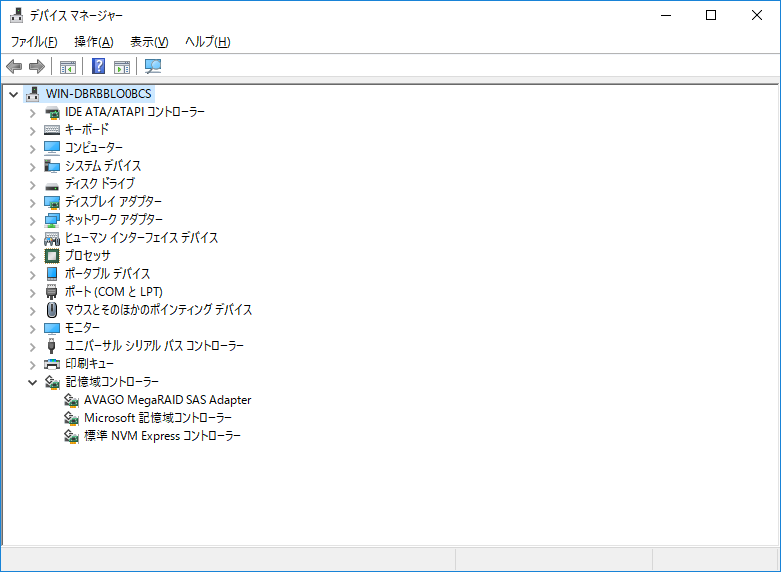Expand the システム デバイス node
The image size is (781, 572).
tap(32, 167)
